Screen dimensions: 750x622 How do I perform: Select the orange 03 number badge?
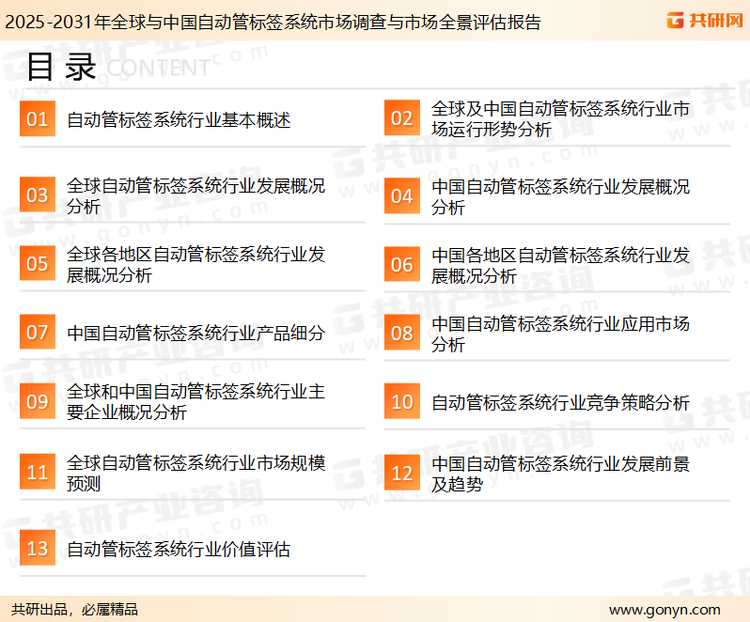(37, 195)
